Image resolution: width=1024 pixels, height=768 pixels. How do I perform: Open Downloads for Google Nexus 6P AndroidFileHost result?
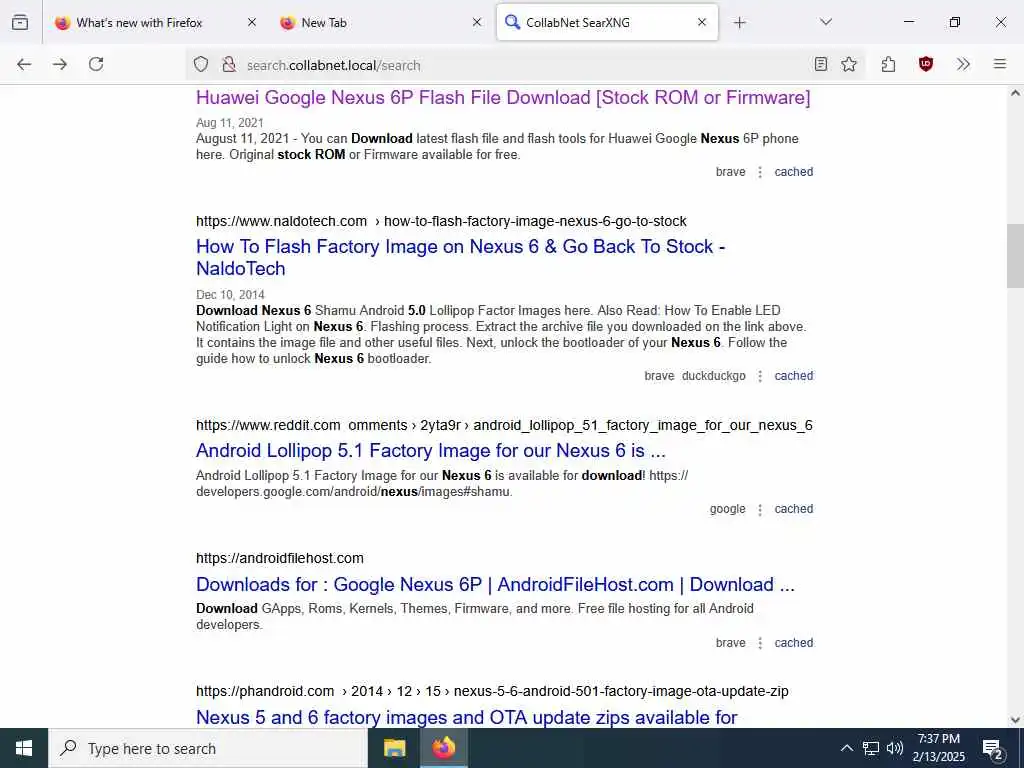[x=495, y=584]
